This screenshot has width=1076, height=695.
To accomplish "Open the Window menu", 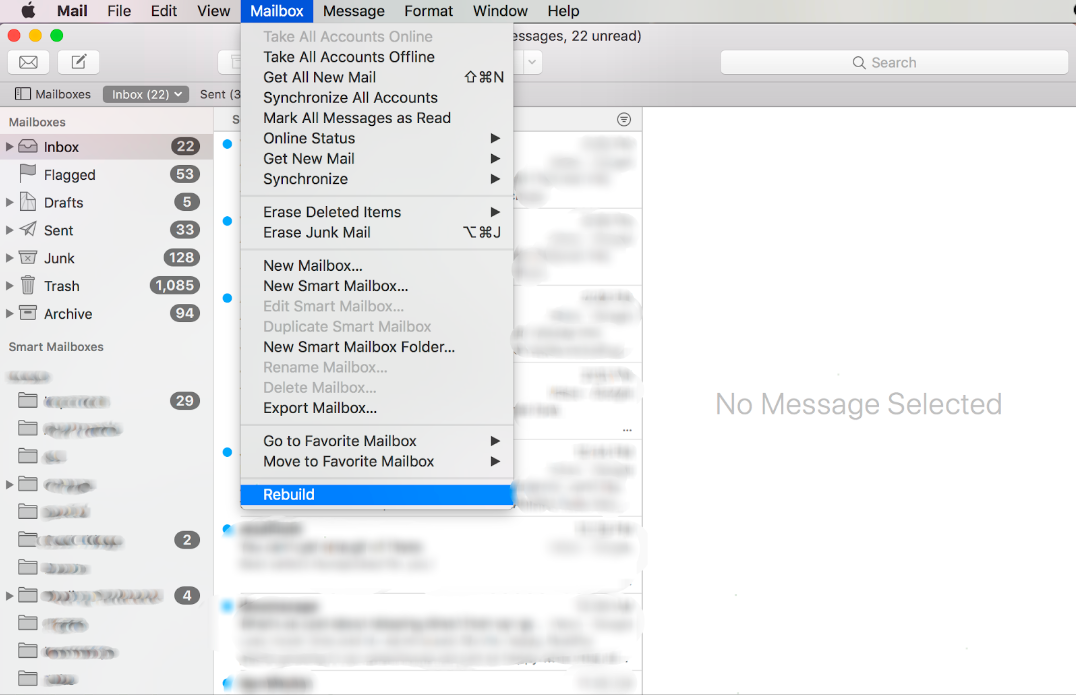I will click(500, 11).
